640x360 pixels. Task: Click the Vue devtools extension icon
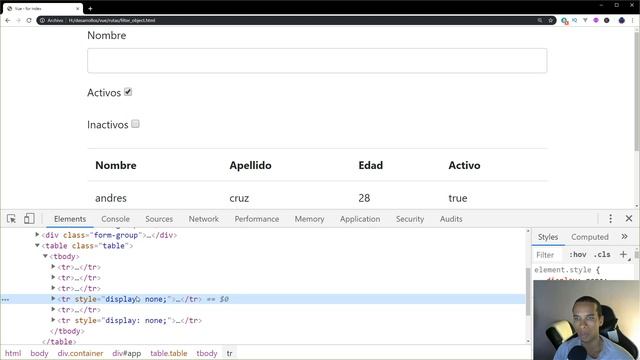pyautogui.click(x=585, y=20)
